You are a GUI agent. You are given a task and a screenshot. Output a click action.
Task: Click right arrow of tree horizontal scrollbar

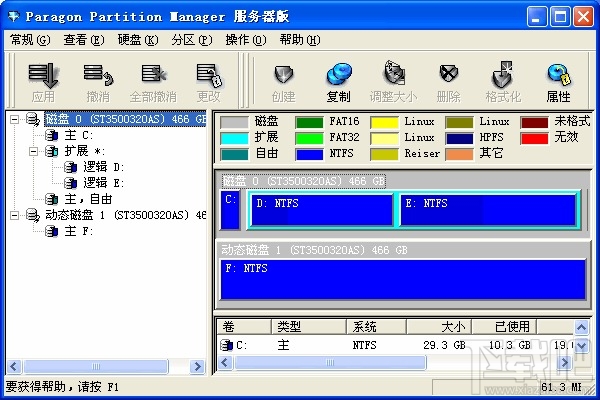197,367
